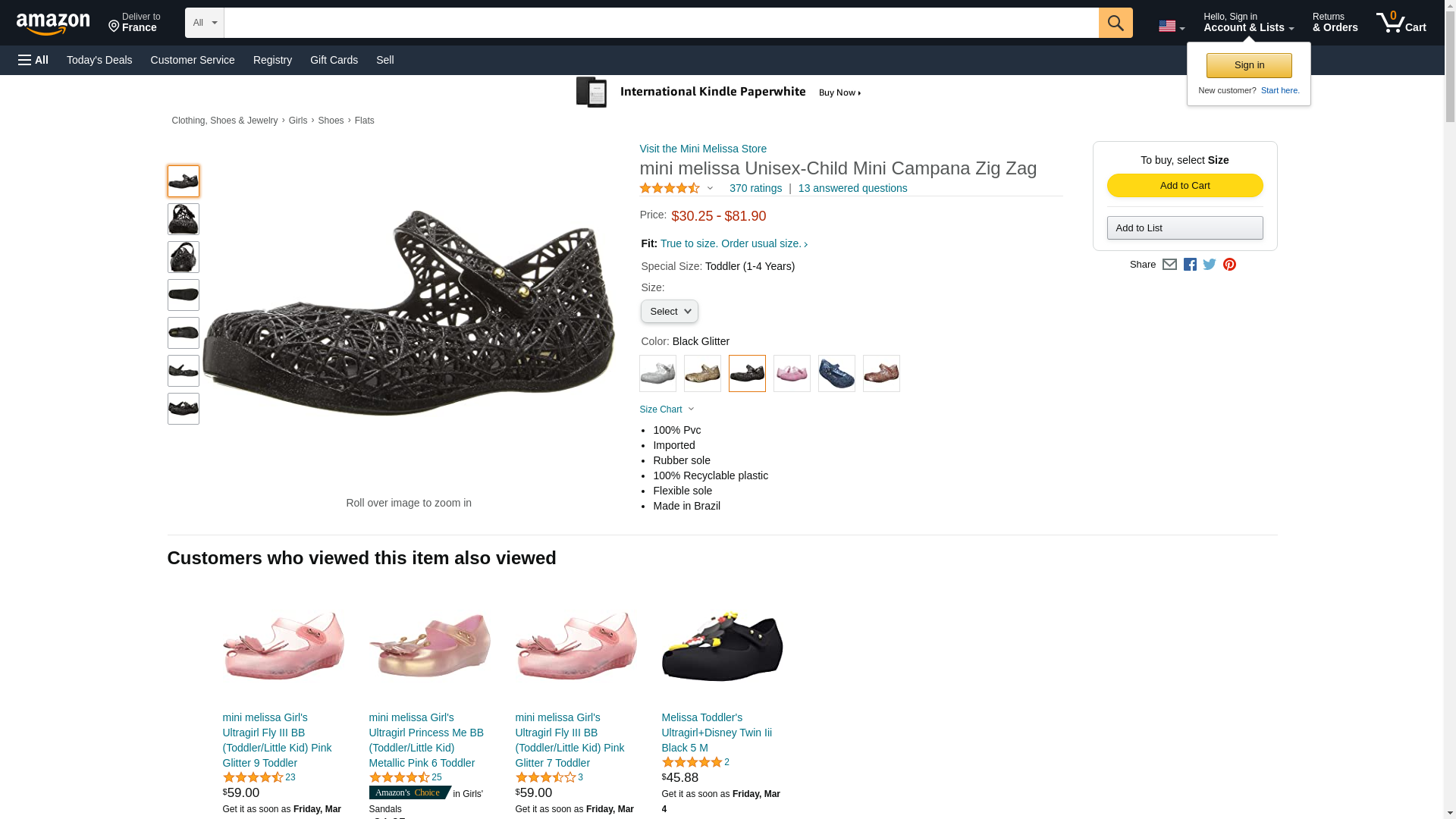Open Today's Deals from the navigation bar
1456x819 pixels.
coord(99,60)
